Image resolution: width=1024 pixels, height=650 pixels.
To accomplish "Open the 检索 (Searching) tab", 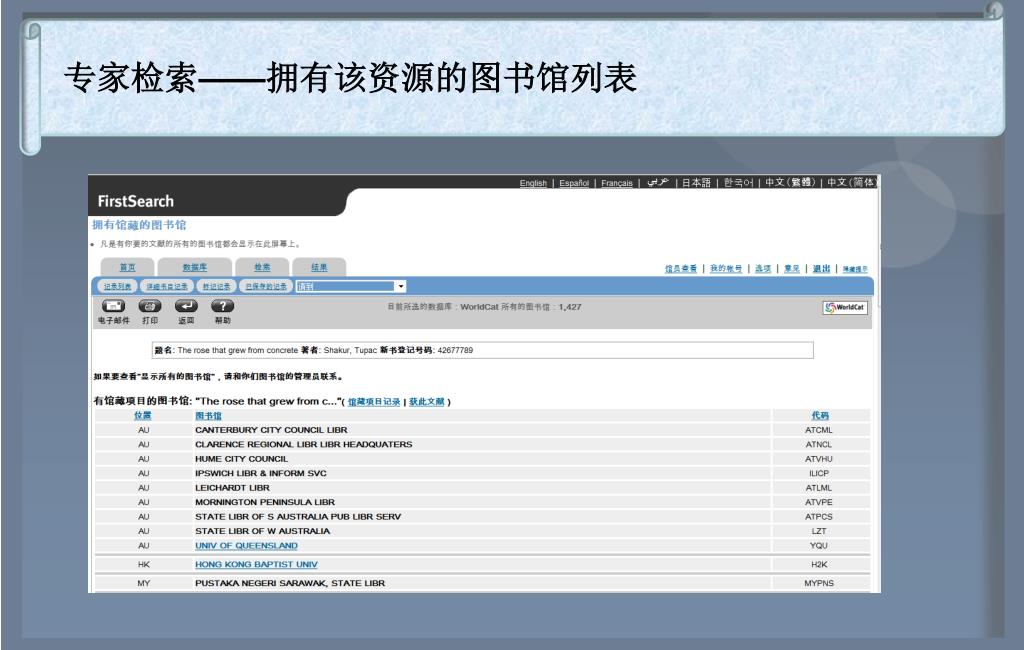I will pyautogui.click(x=263, y=267).
